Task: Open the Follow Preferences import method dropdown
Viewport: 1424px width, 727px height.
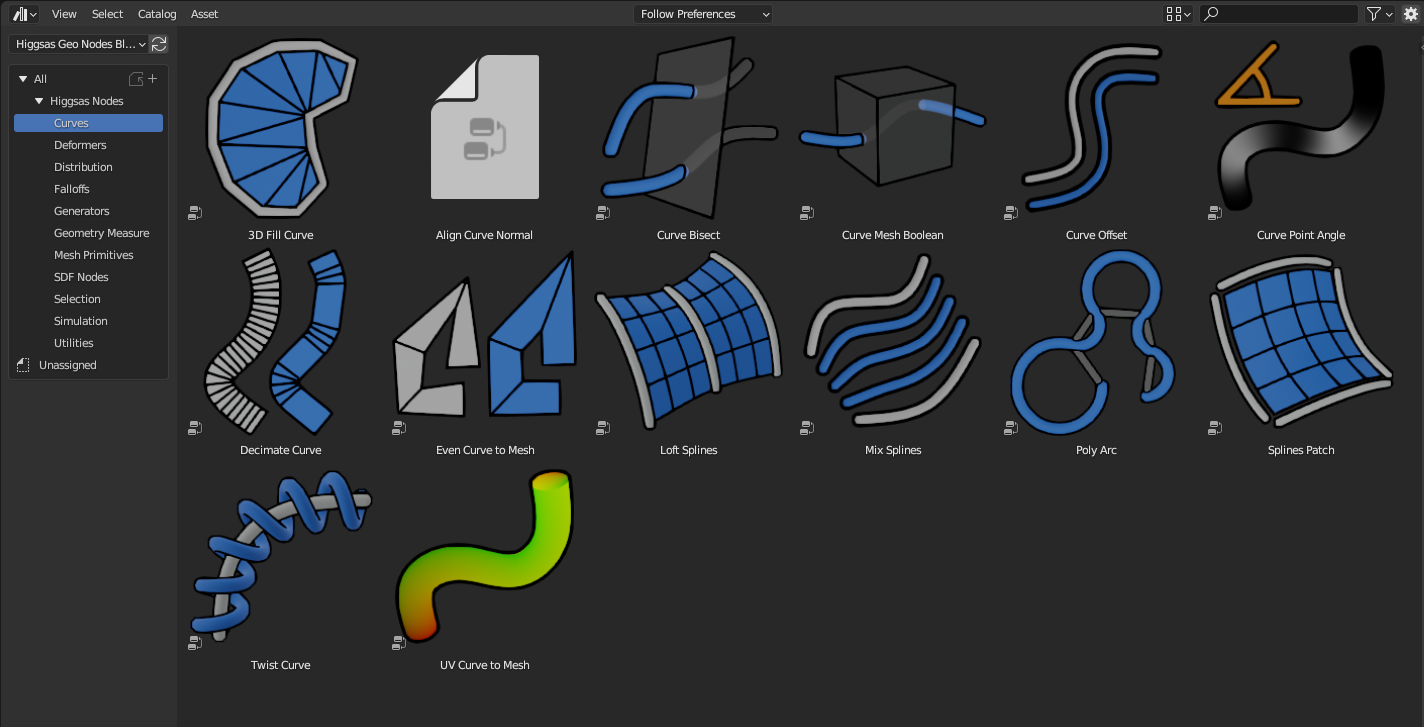Action: [x=703, y=13]
